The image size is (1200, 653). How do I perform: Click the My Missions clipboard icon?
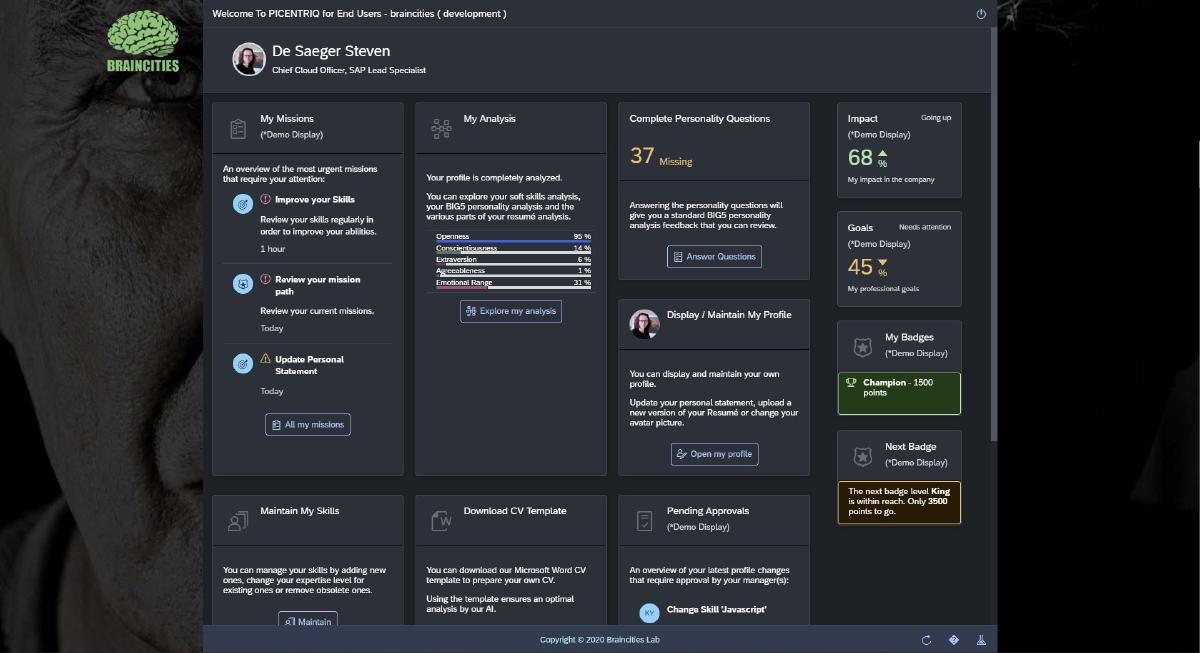pos(238,128)
